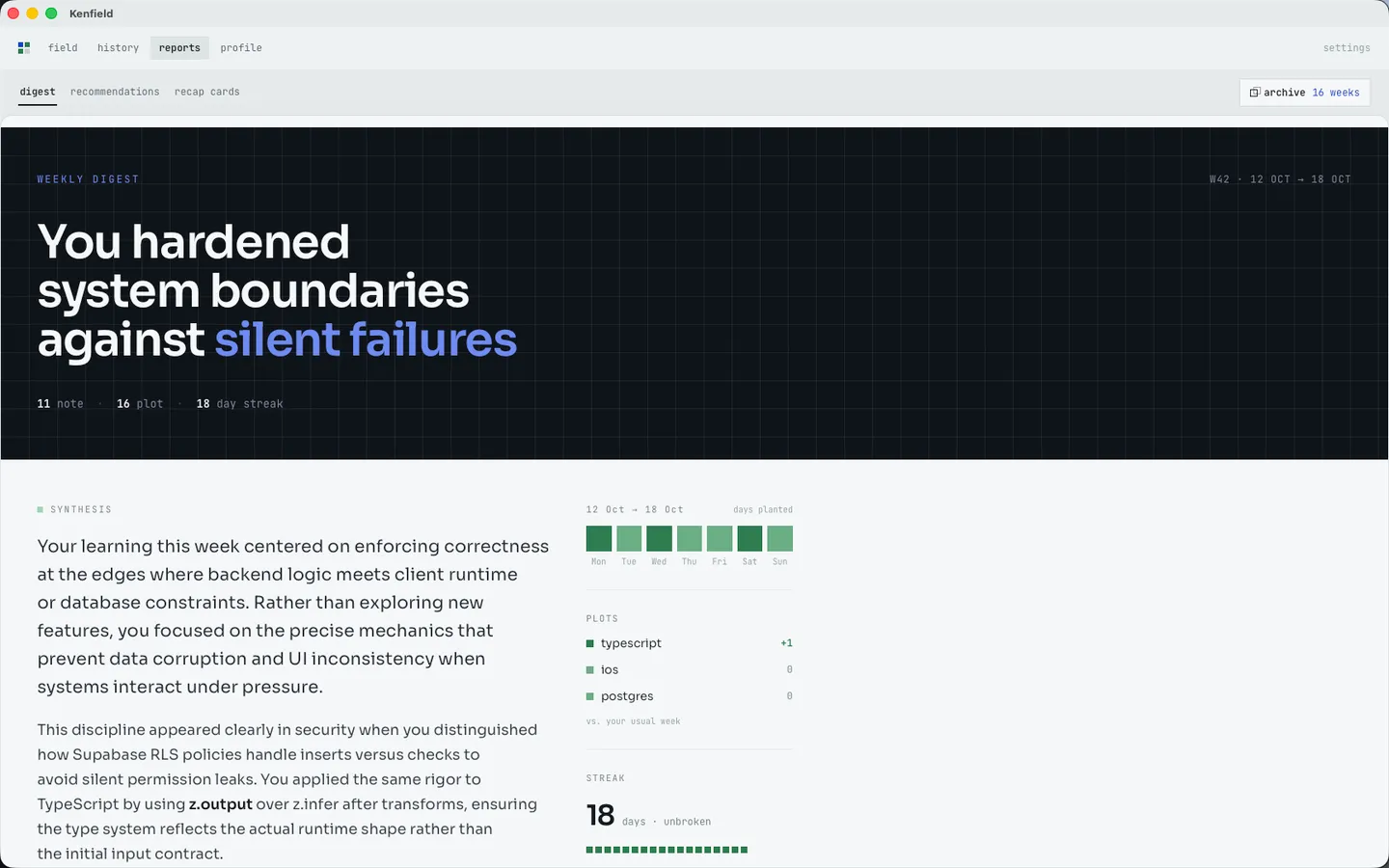1389x868 pixels.
Task: Click the Mon day-planted square
Action: click(x=599, y=538)
